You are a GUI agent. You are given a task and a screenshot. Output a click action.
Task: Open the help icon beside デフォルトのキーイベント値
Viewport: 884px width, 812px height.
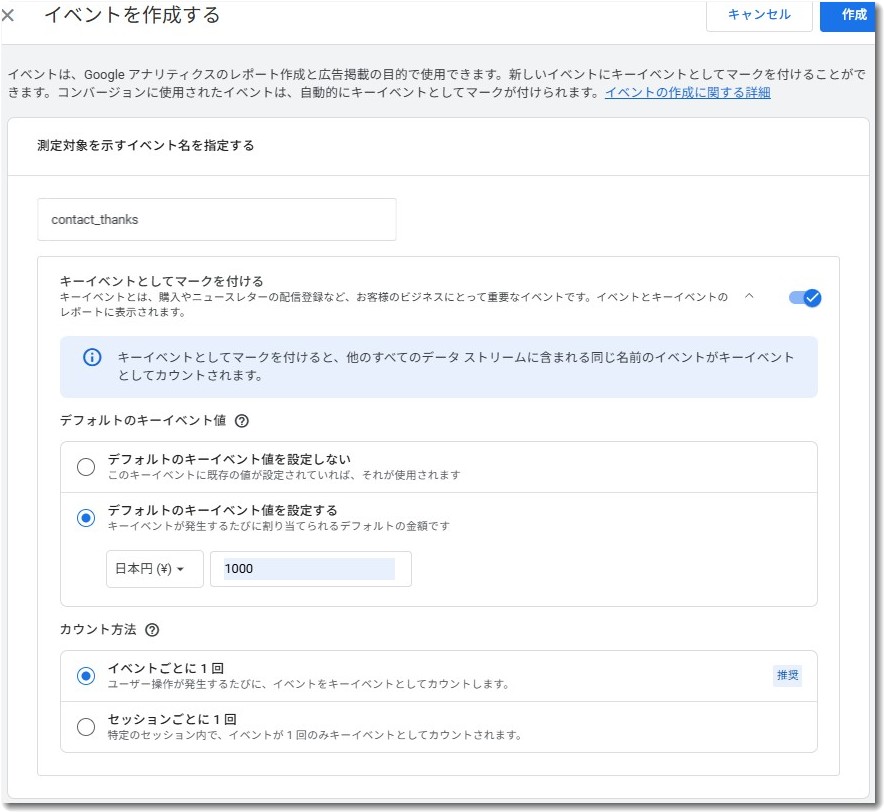point(243,422)
